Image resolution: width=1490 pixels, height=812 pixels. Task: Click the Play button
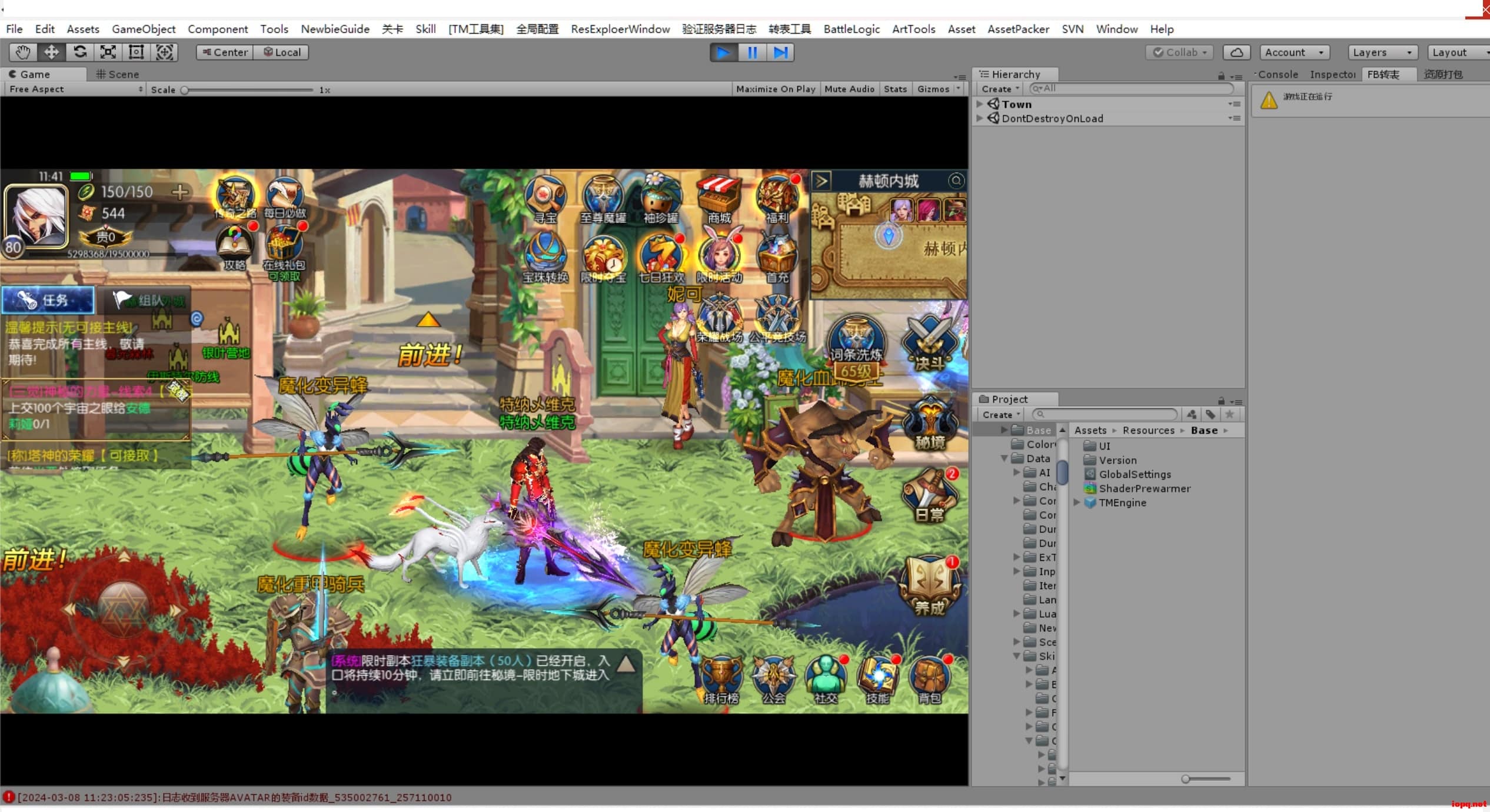point(723,52)
